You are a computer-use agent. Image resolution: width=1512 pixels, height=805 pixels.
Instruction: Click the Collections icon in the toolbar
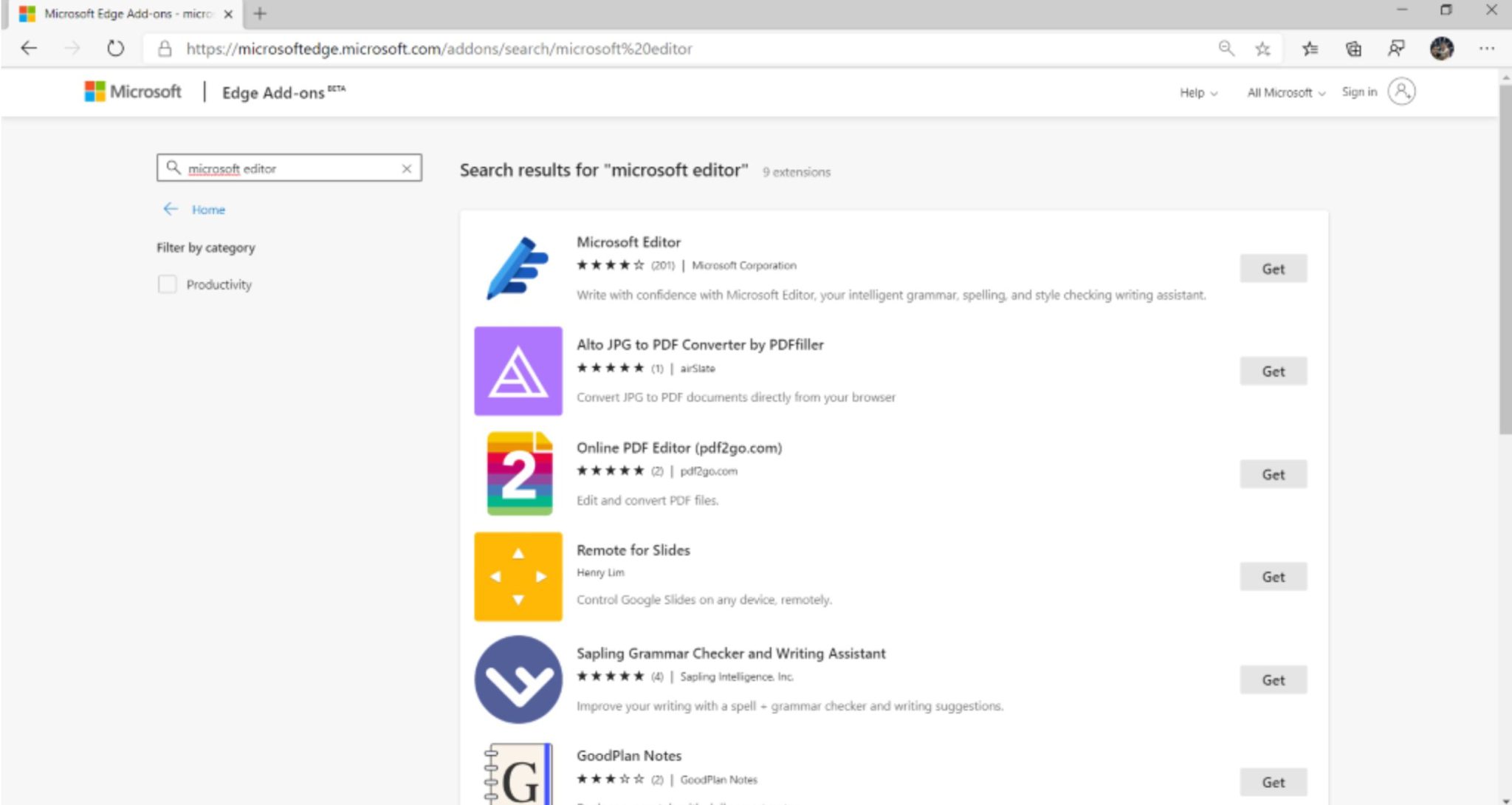1353,48
